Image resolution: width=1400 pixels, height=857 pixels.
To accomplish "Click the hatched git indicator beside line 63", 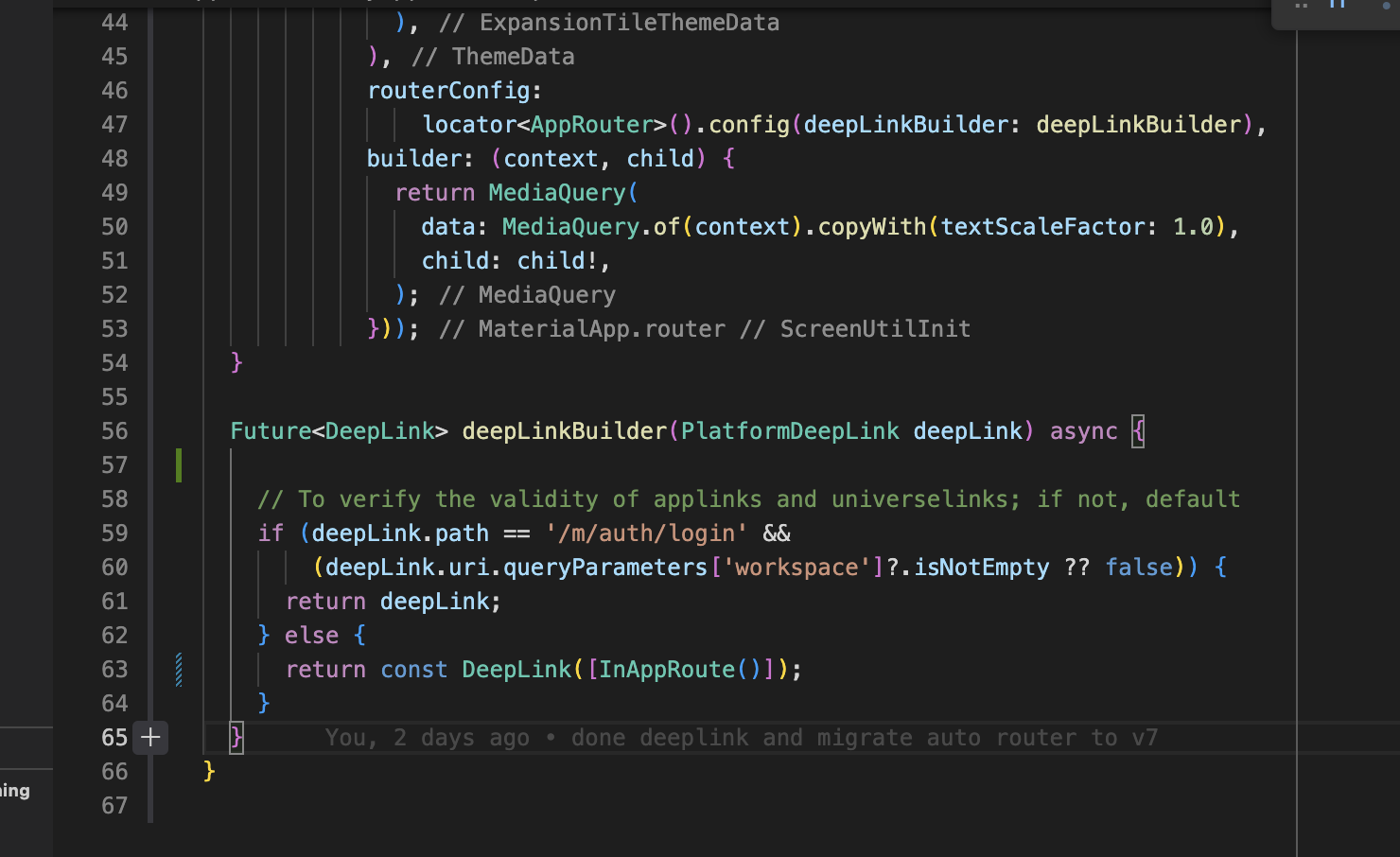I will (178, 669).
